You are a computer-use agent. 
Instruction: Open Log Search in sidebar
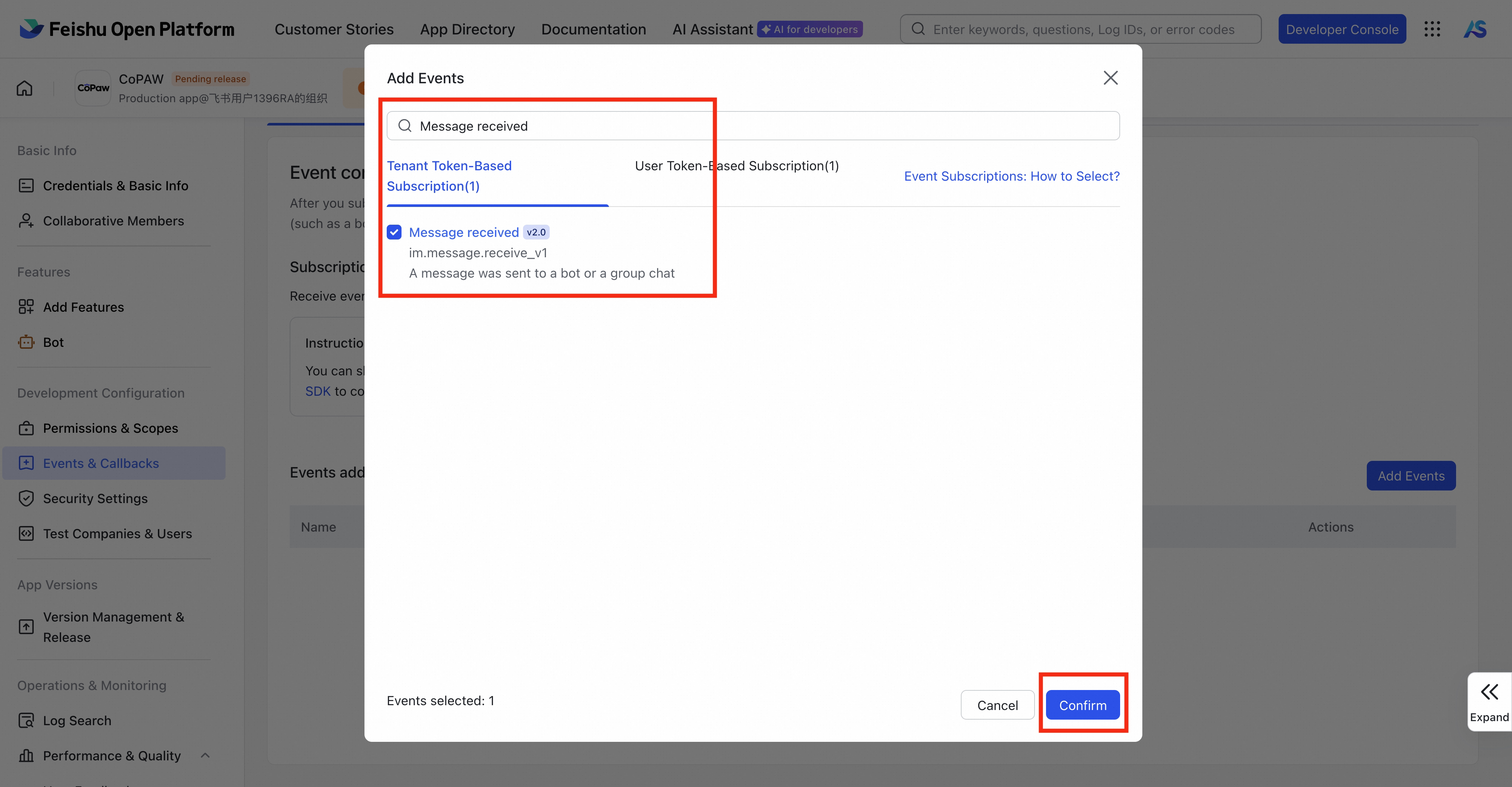77,721
